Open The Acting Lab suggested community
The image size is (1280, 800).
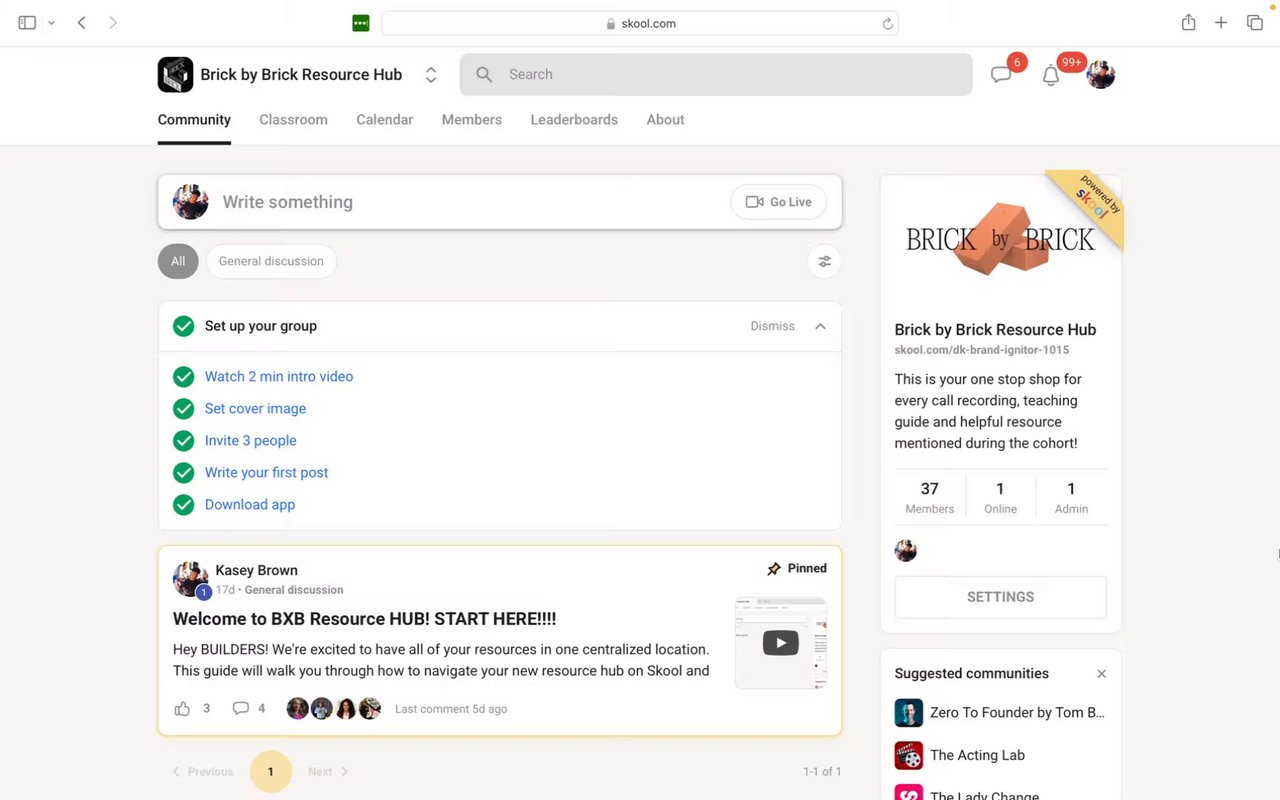click(x=960, y=755)
